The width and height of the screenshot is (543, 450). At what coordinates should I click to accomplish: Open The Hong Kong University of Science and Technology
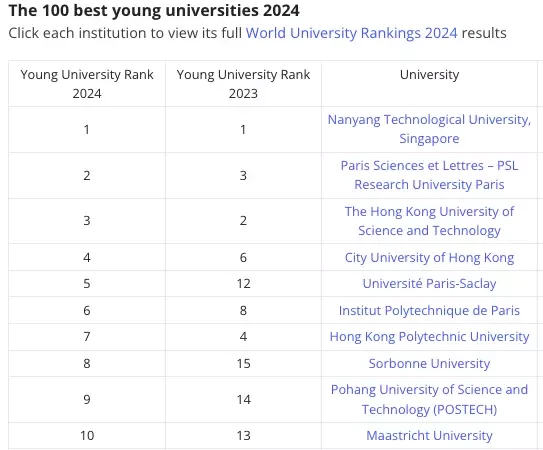pyautogui.click(x=429, y=221)
